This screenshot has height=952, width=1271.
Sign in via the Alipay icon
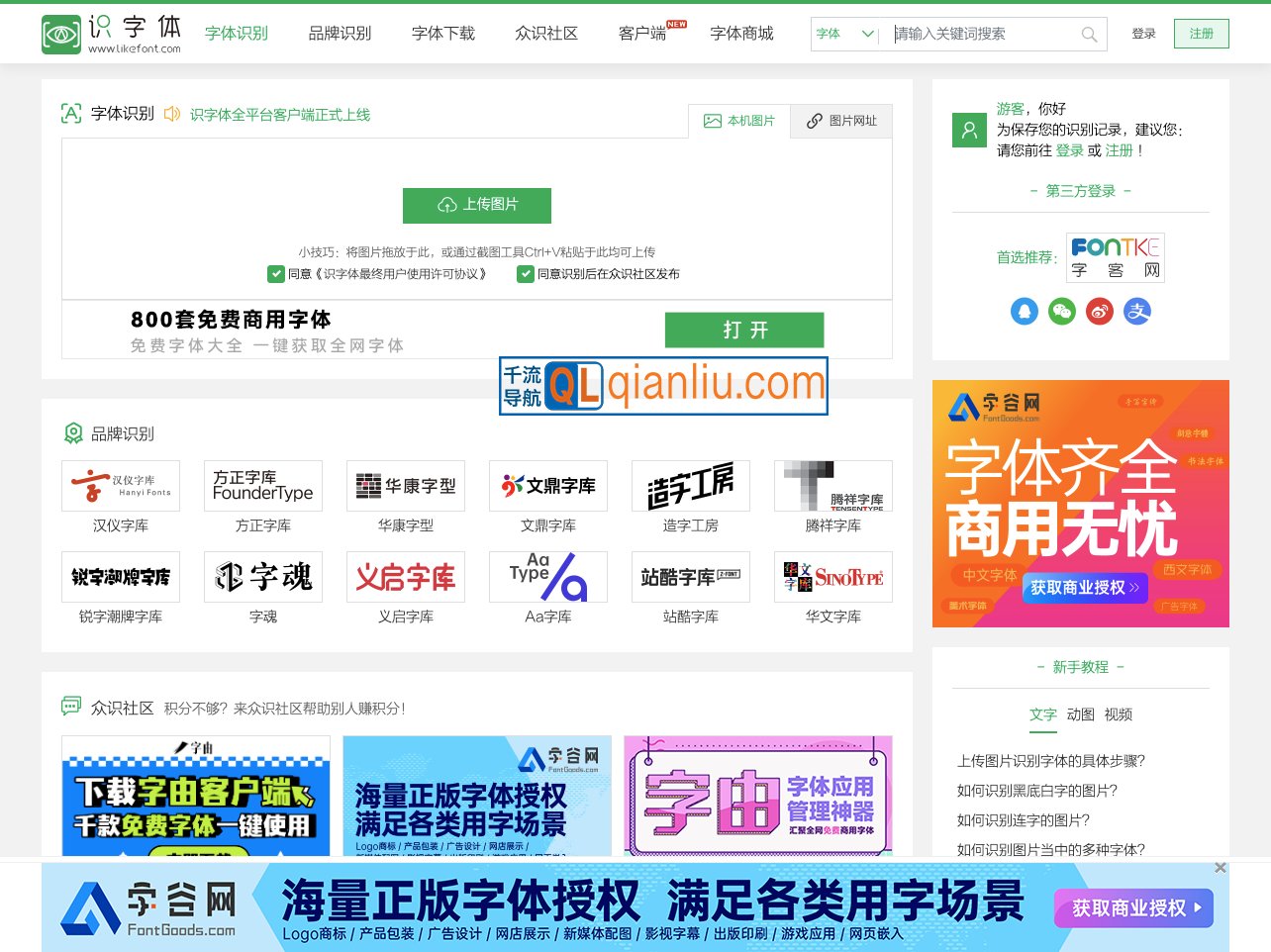1136,312
